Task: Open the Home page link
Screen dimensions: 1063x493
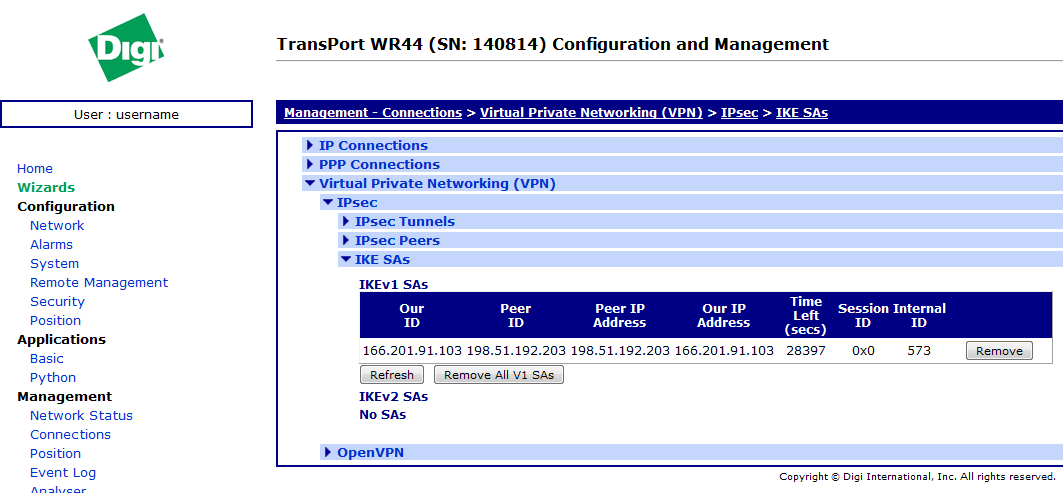Action: click(35, 169)
